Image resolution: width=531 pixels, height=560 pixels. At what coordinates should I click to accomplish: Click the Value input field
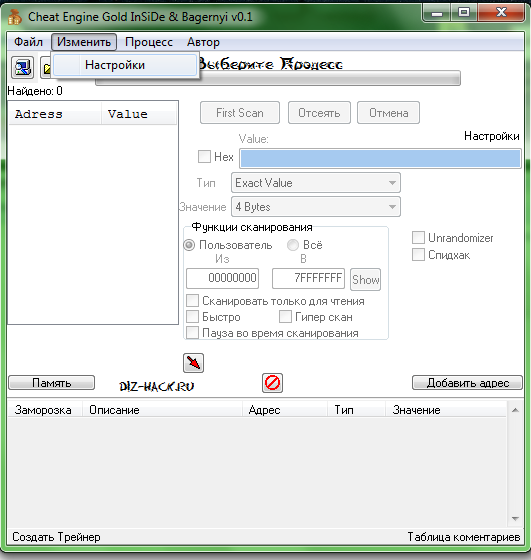click(x=380, y=159)
